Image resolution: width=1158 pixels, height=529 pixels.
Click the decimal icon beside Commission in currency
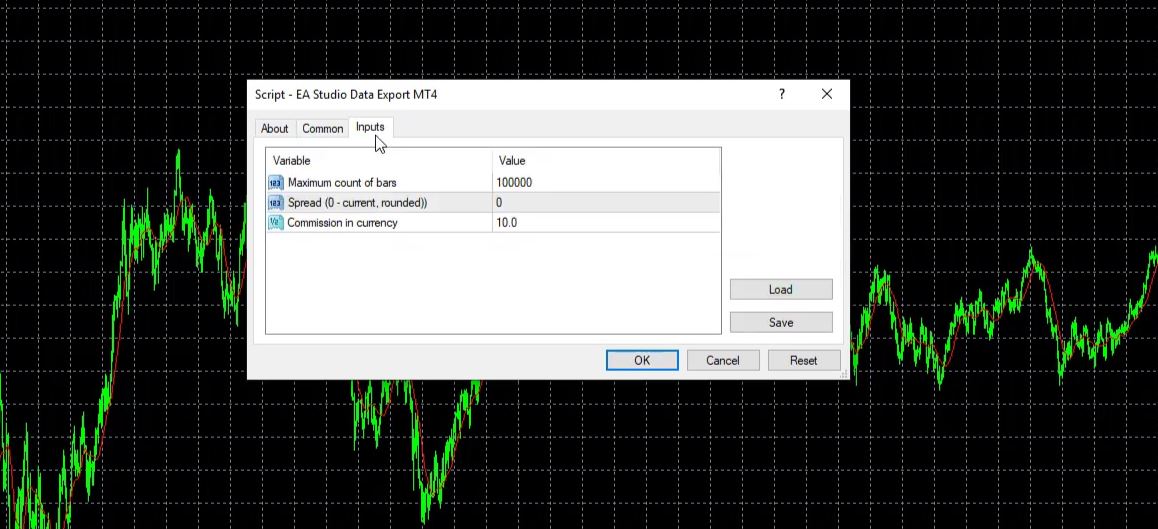pyautogui.click(x=276, y=223)
